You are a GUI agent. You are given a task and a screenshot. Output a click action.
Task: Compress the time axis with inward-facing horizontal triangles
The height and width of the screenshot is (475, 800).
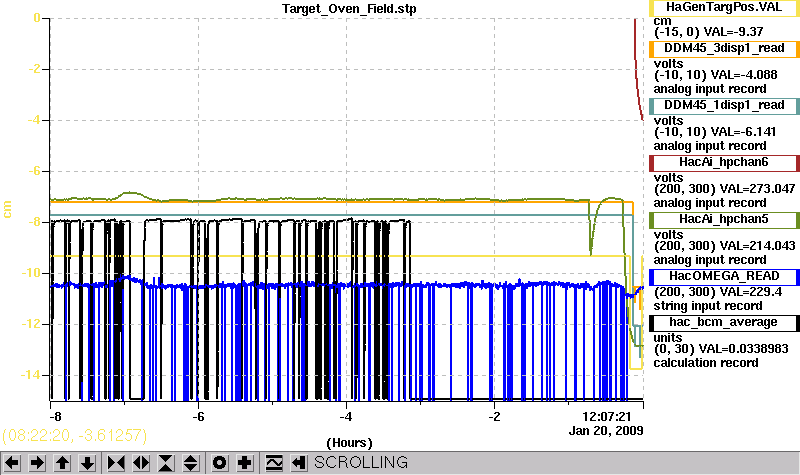pyautogui.click(x=116, y=463)
